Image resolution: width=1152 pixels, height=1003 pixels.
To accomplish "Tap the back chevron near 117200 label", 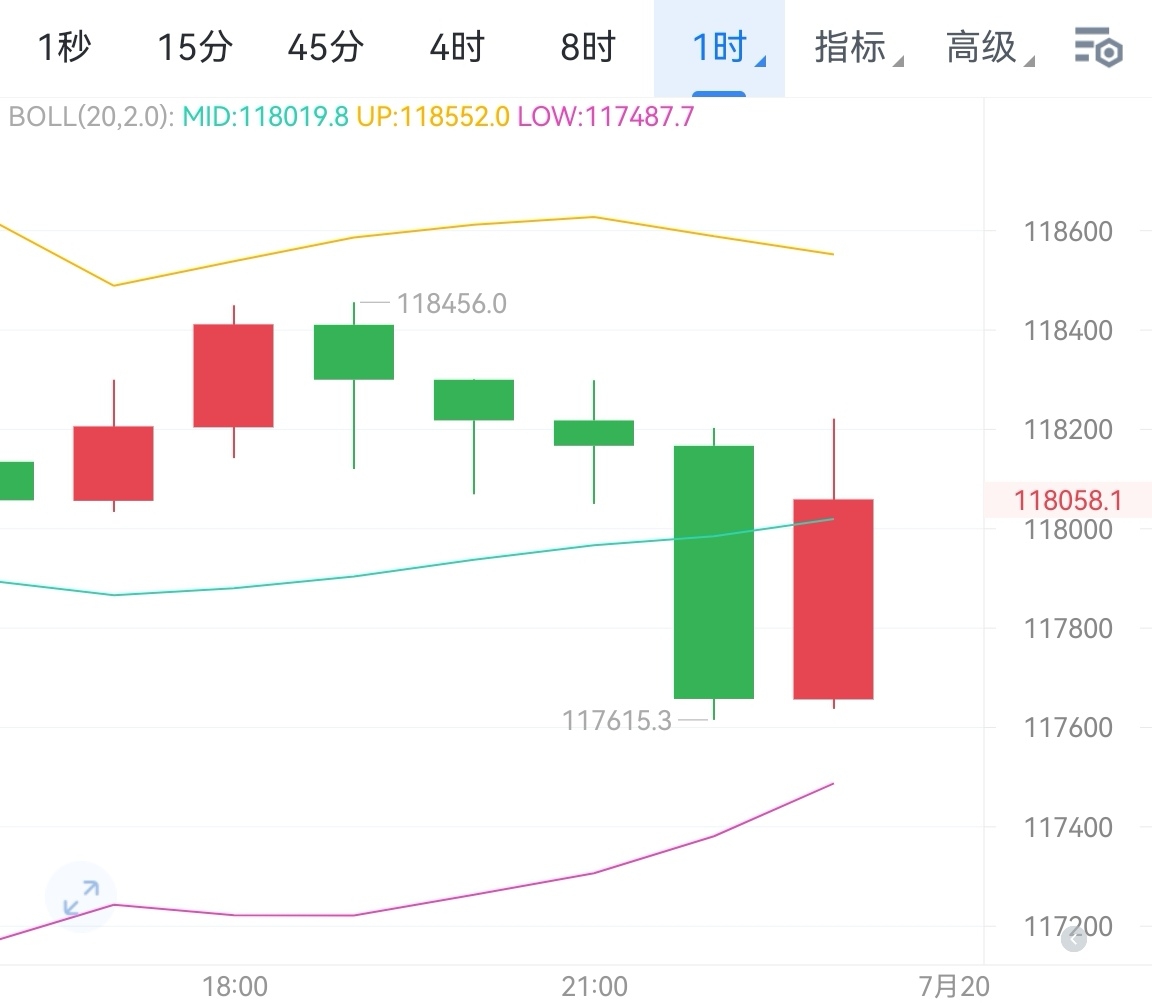I will point(1073,938).
